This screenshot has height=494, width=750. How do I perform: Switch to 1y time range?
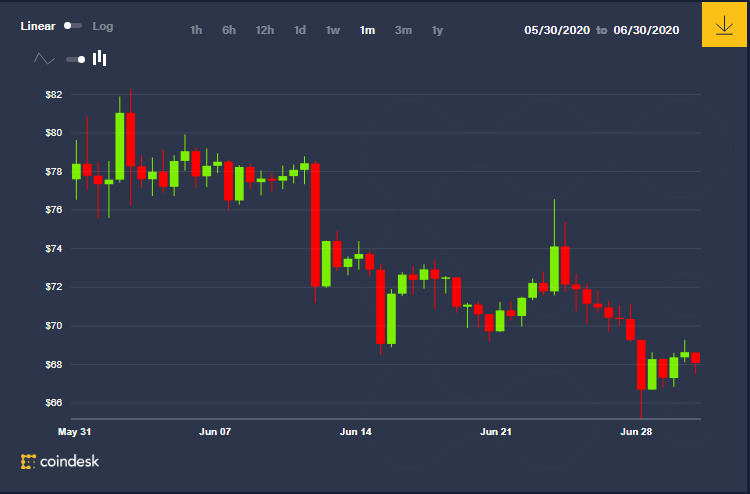click(437, 30)
